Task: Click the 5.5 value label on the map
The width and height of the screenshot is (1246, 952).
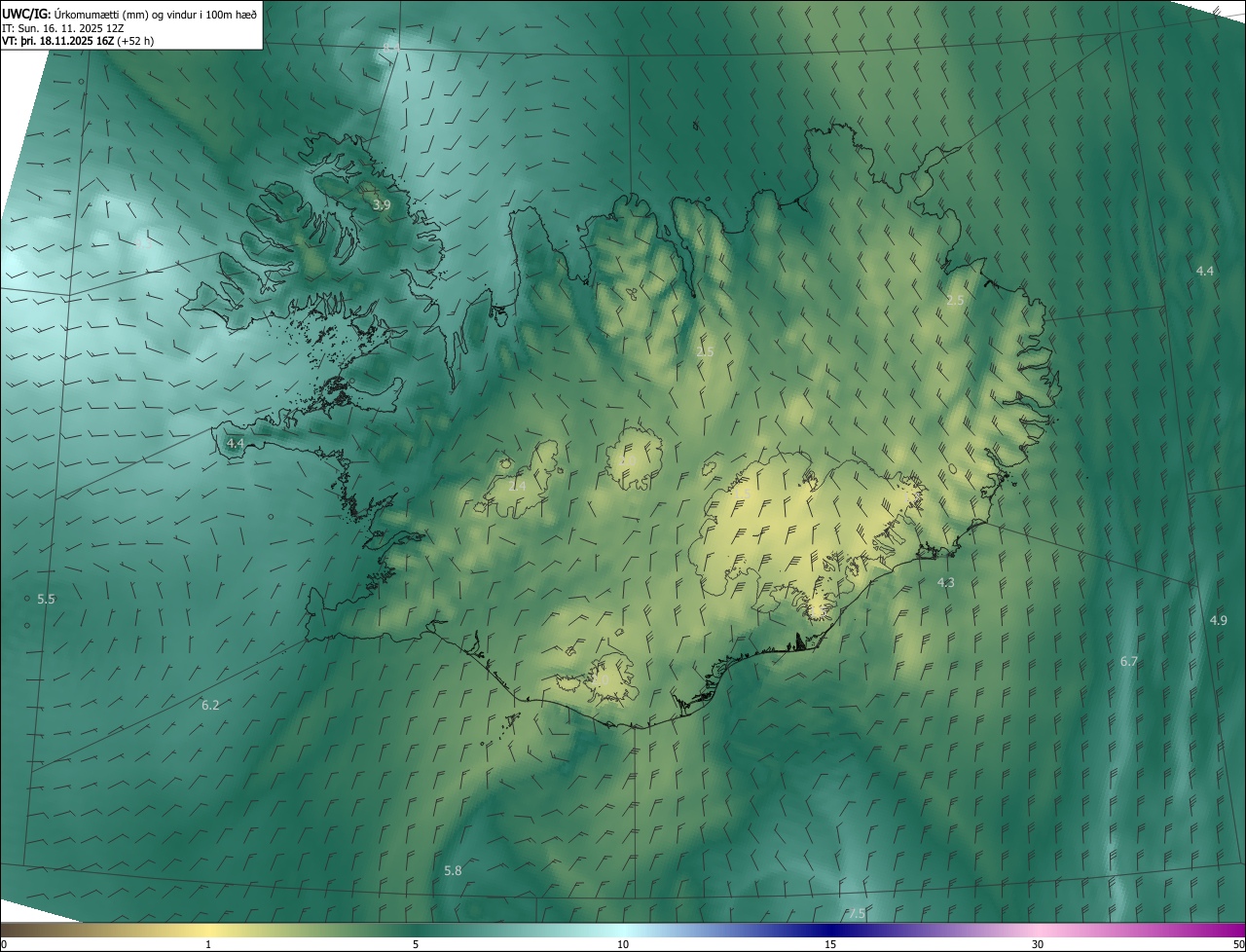Action: [x=46, y=600]
